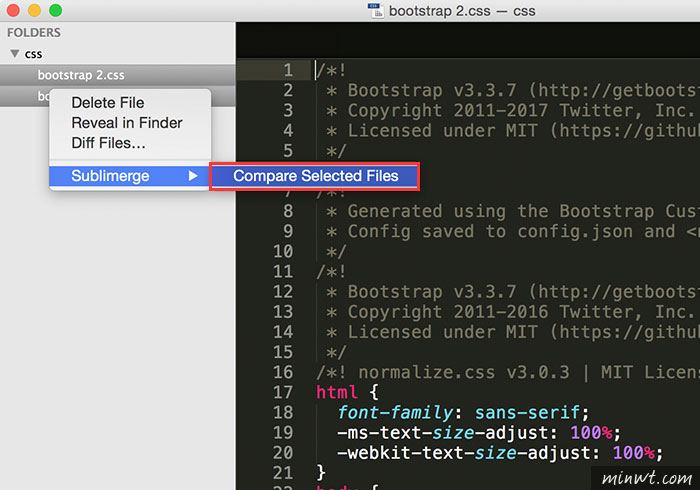700x490 pixels.
Task: Click the closing brace on line 21
Action: coord(321,473)
